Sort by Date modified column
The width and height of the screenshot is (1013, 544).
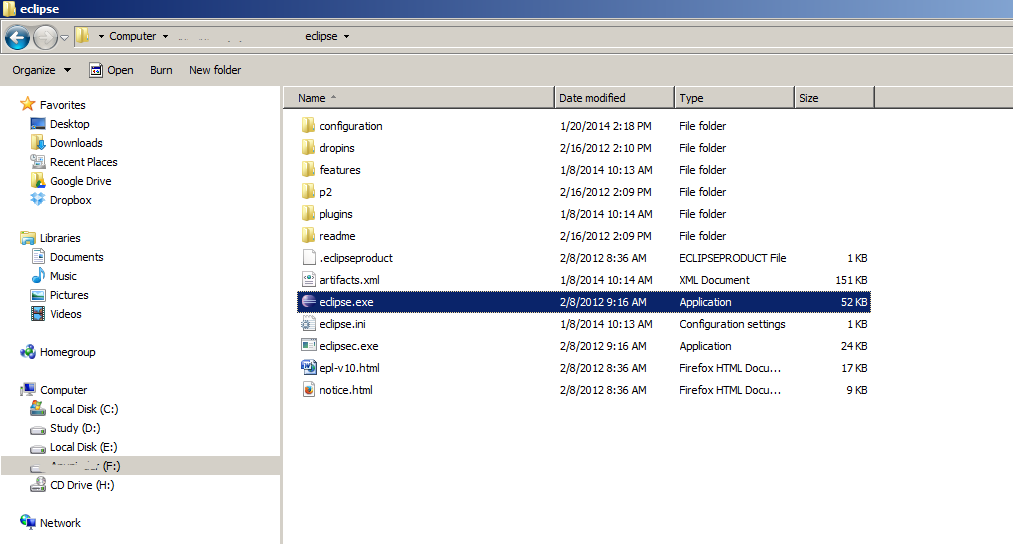point(614,98)
